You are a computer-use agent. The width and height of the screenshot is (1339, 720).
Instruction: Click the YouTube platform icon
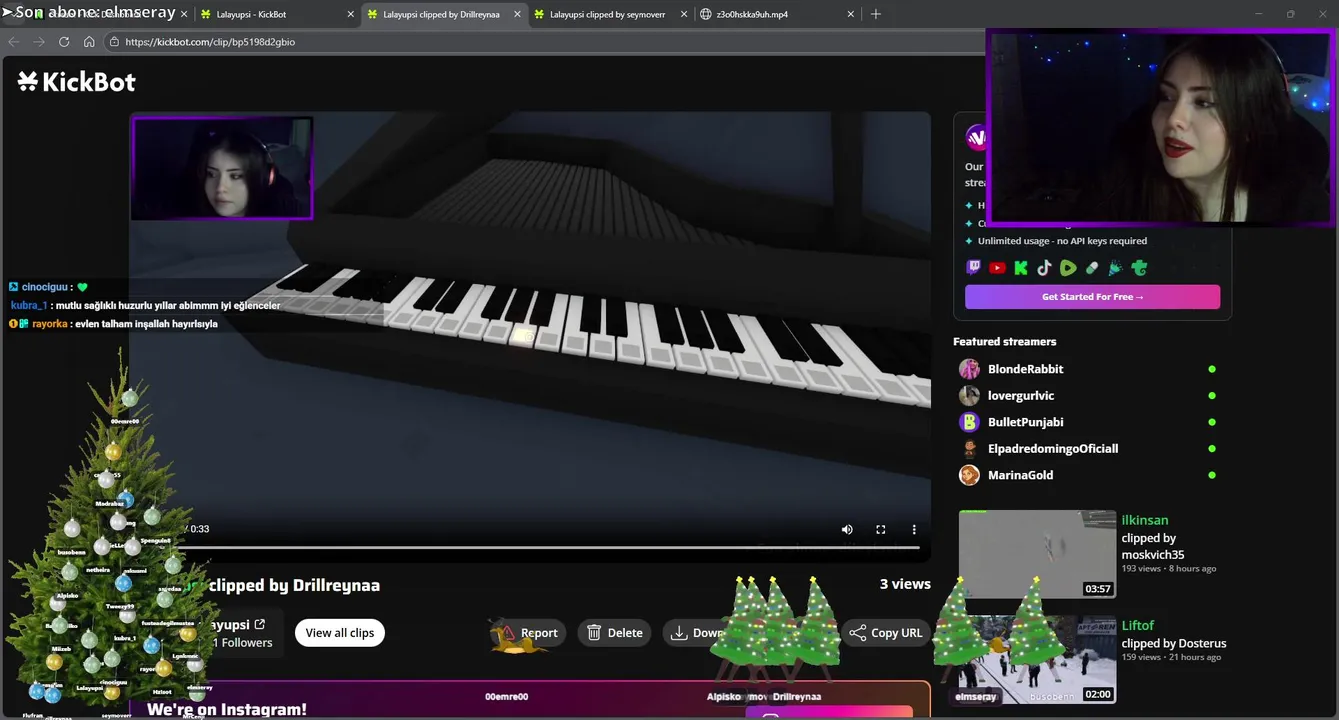[997, 268]
